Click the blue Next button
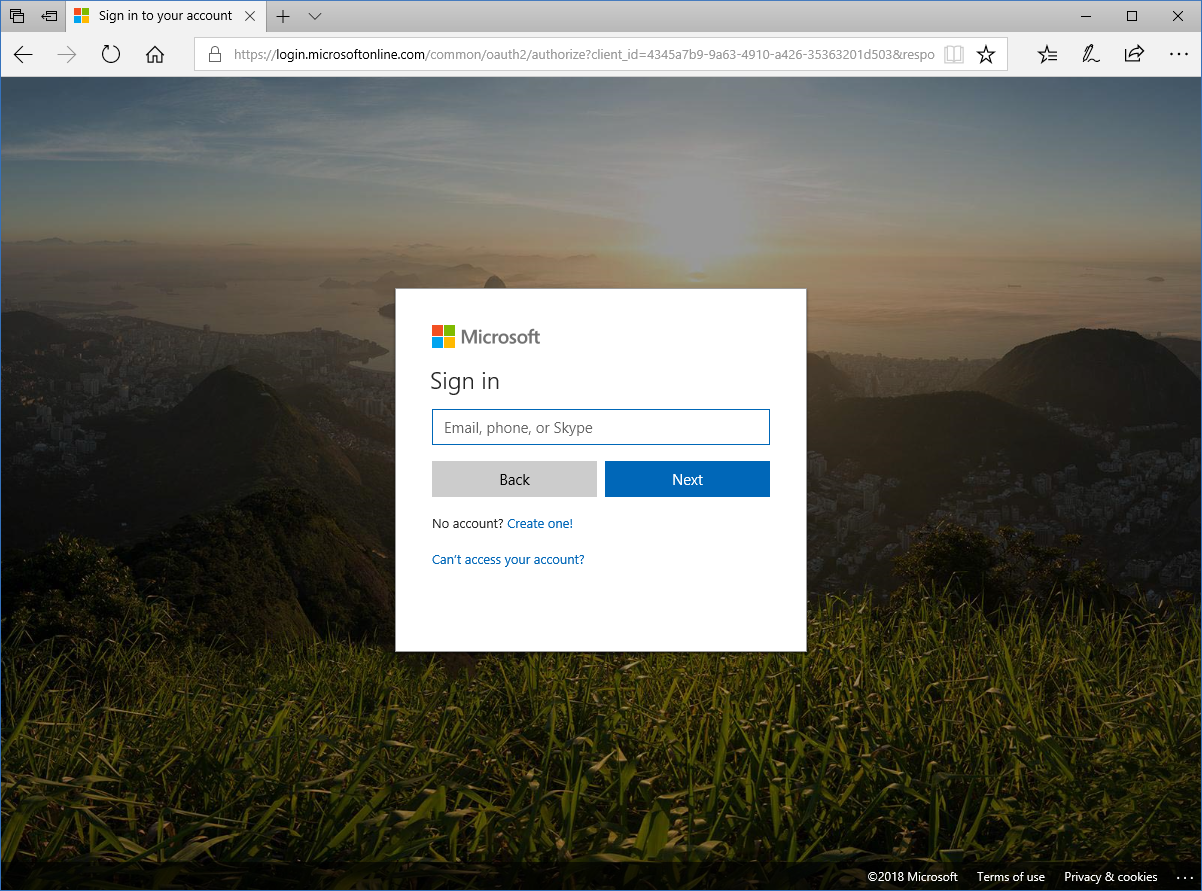This screenshot has height=891, width=1202. (x=687, y=479)
